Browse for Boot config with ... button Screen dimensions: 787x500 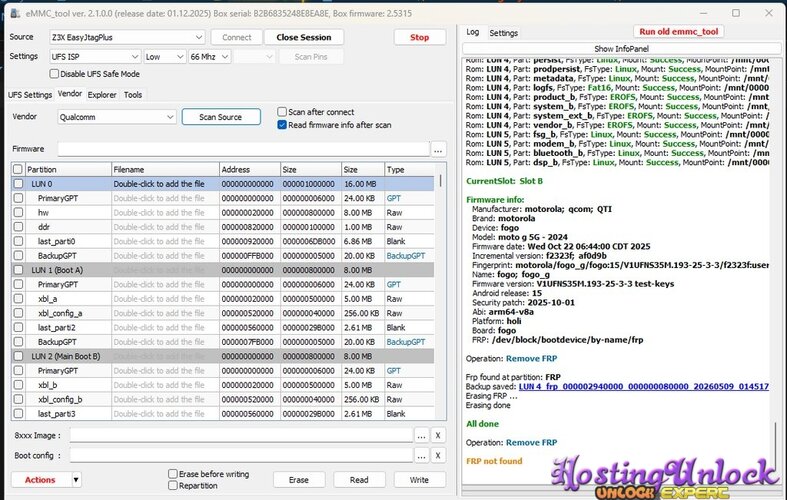point(421,456)
